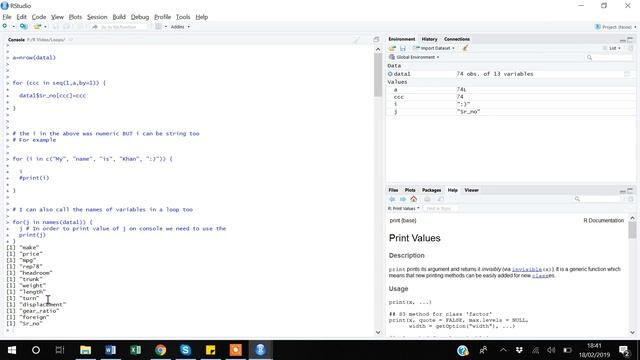Open the File menu

click(7, 17)
